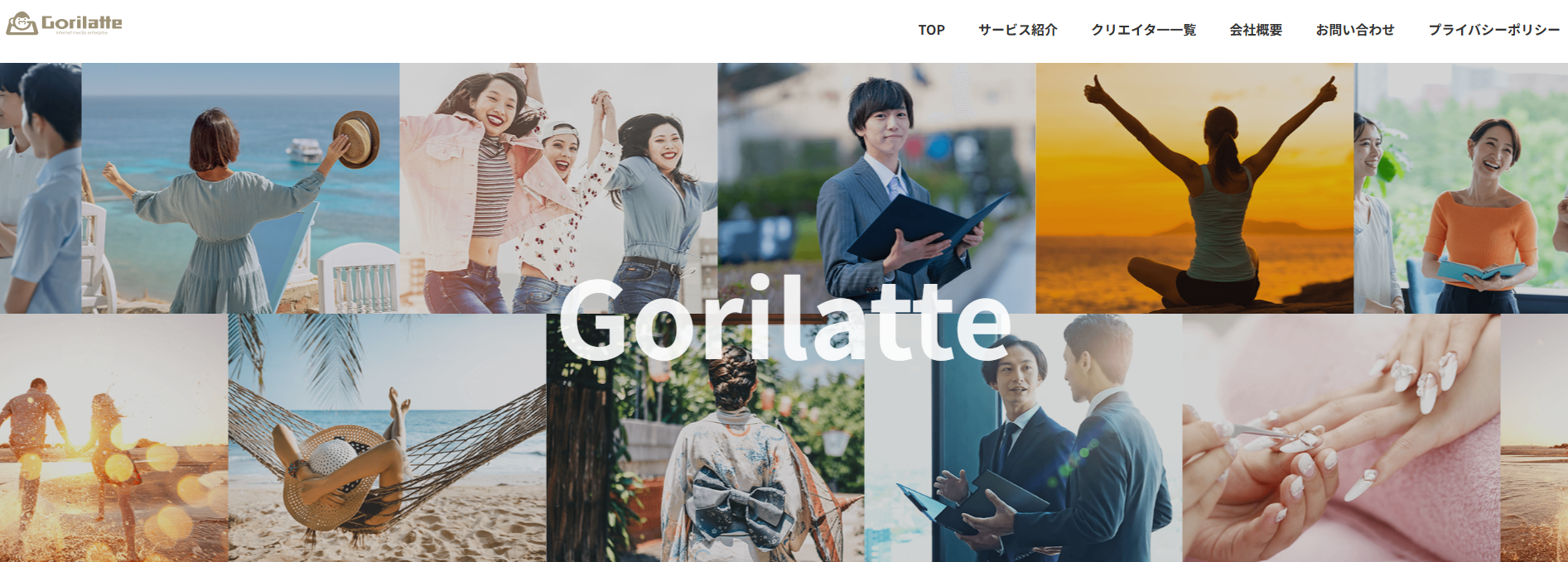The width and height of the screenshot is (1568, 562).
Task: Open the プライバシーポリシー link
Action: point(1493,30)
